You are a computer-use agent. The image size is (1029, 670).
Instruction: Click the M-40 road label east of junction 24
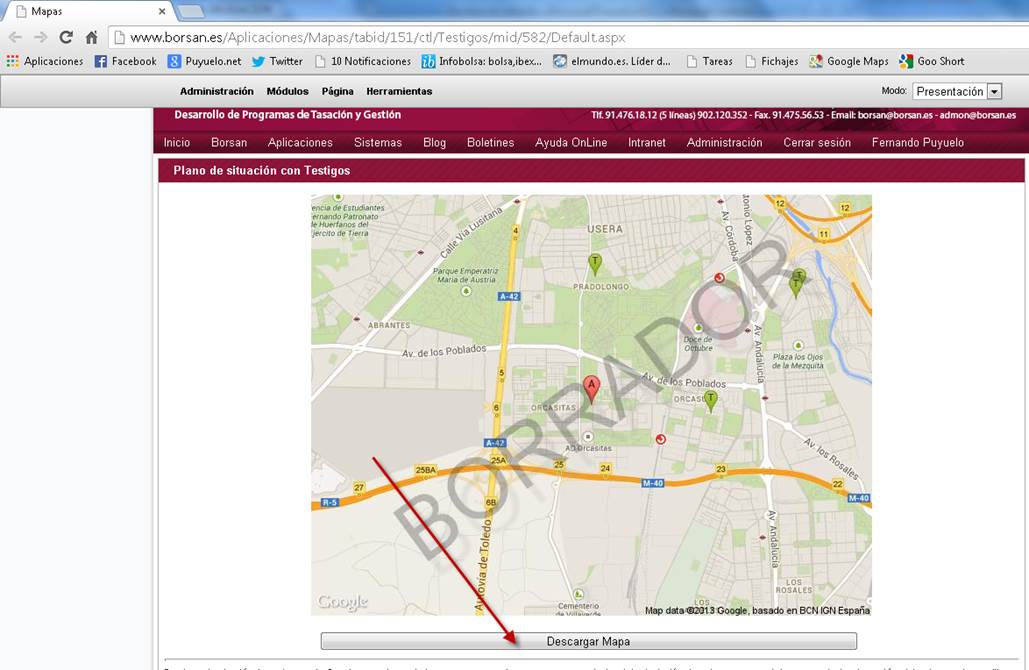pyautogui.click(x=652, y=483)
